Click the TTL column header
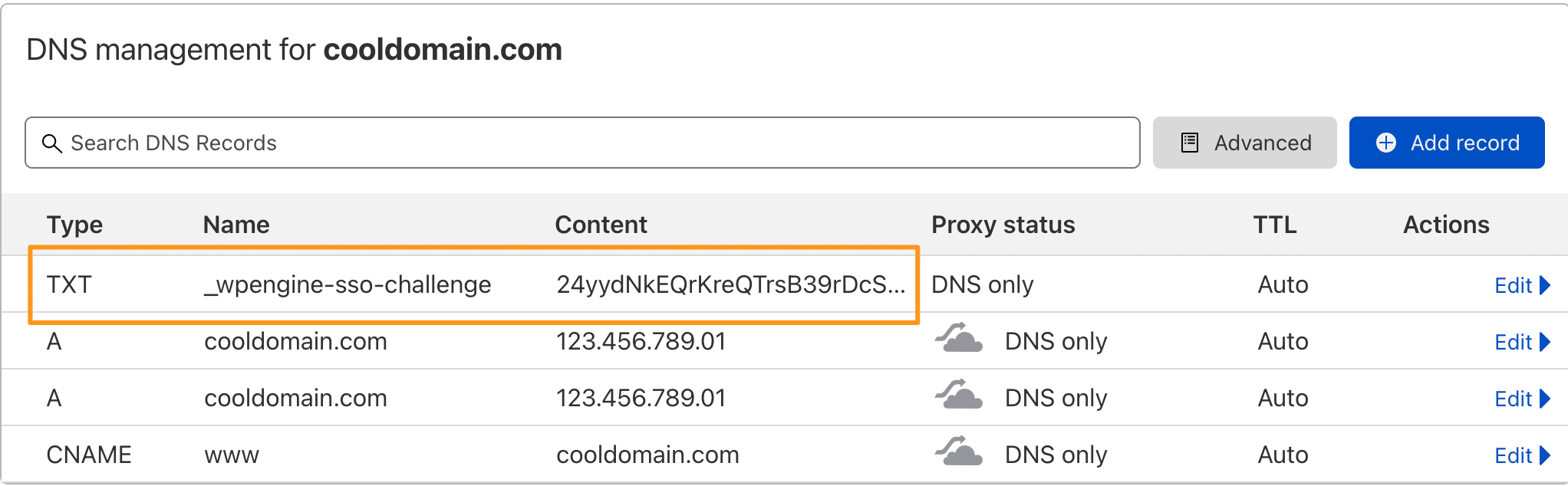This screenshot has height=486, width=1568. click(1275, 225)
